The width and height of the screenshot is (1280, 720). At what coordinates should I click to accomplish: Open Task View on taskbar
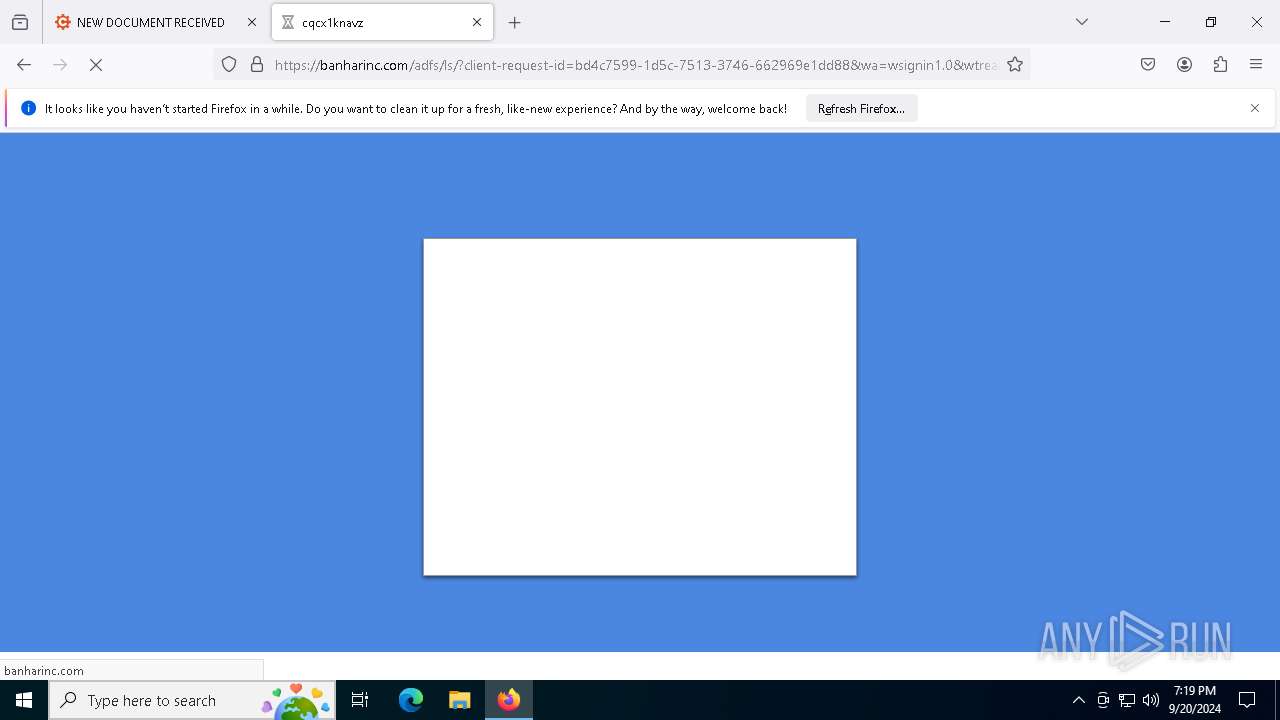360,700
